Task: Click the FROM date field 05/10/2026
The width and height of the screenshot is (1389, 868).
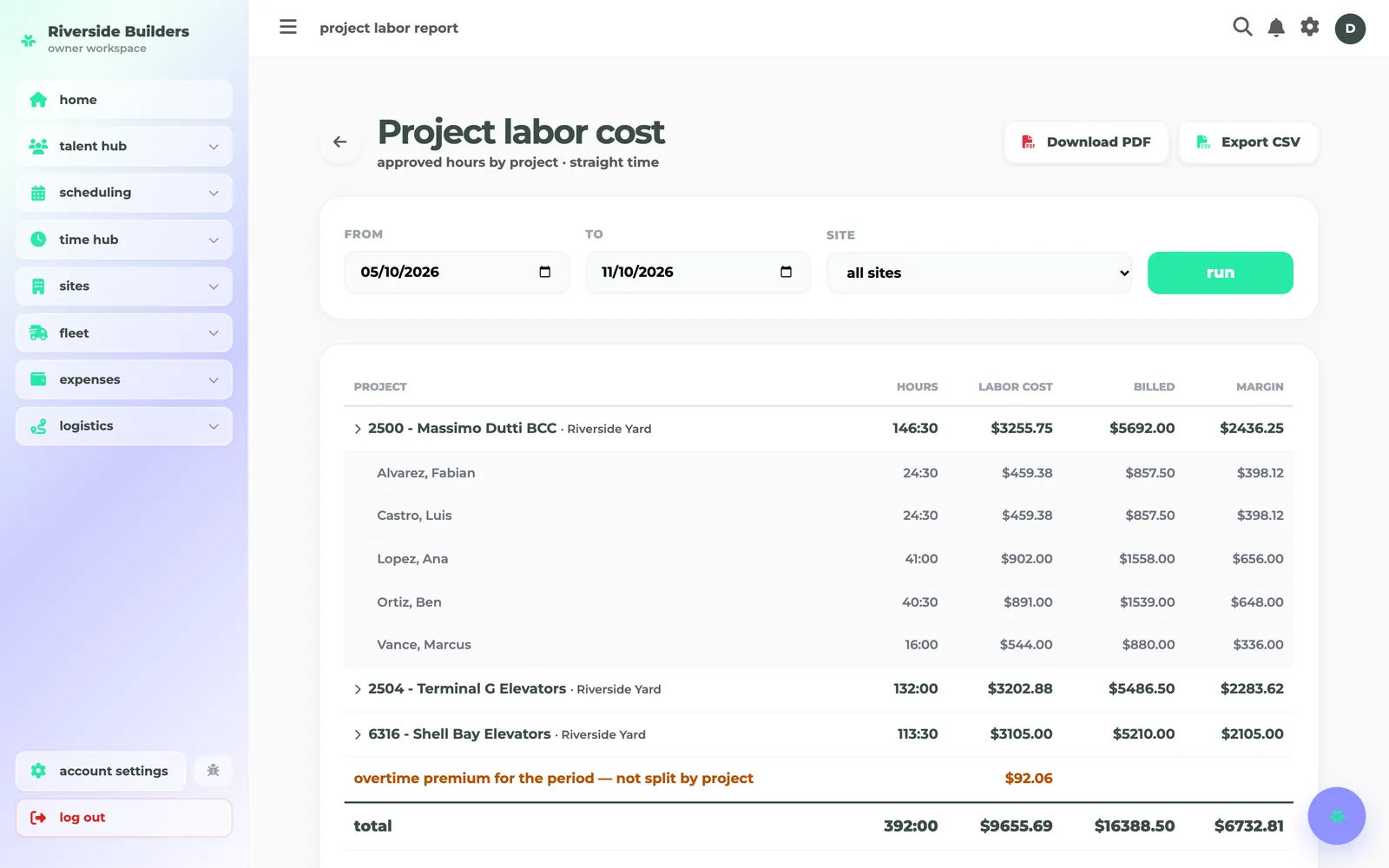Action: click(457, 272)
